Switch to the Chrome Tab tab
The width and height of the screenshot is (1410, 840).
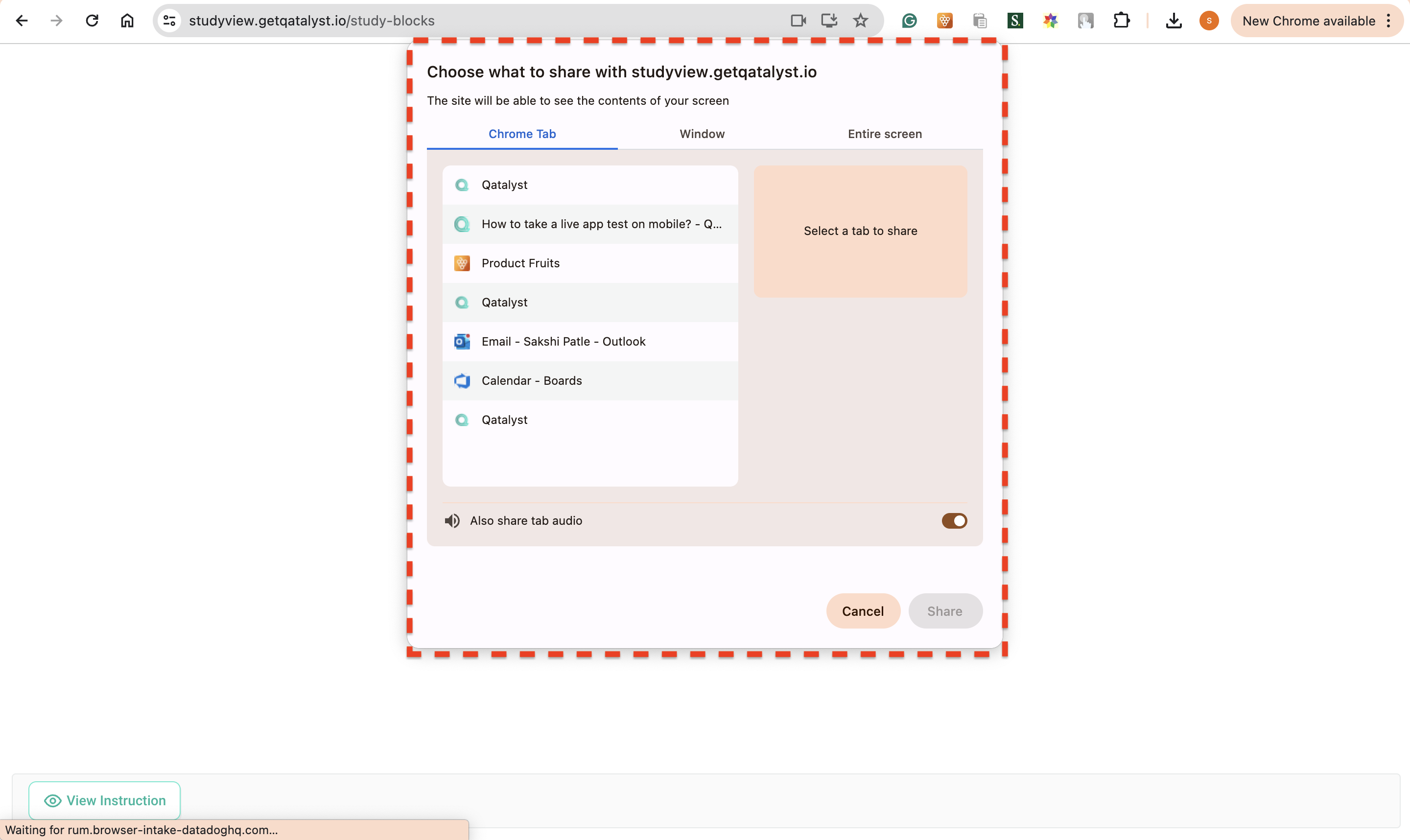(x=522, y=134)
